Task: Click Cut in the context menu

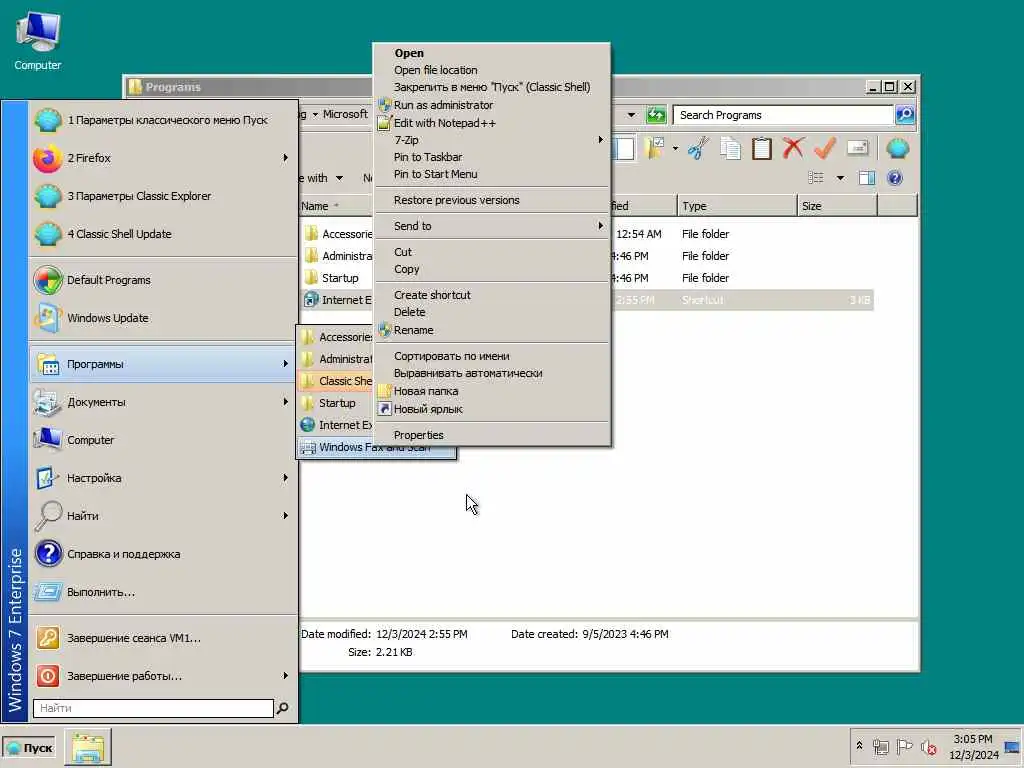Action: click(x=491, y=252)
